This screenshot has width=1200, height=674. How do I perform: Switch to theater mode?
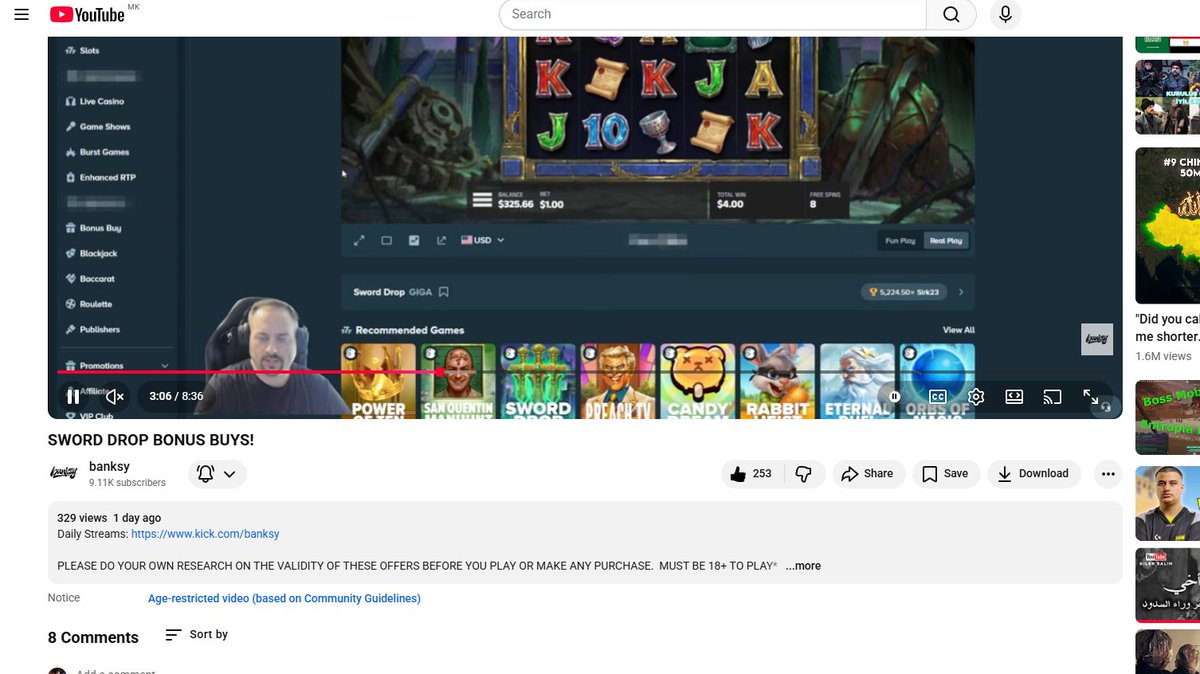point(1014,396)
